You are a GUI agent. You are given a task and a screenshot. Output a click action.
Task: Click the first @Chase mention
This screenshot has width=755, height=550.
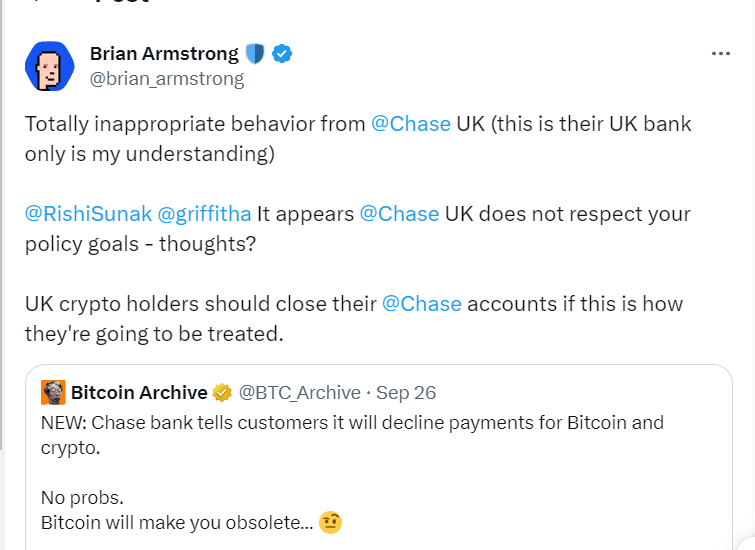(x=410, y=125)
